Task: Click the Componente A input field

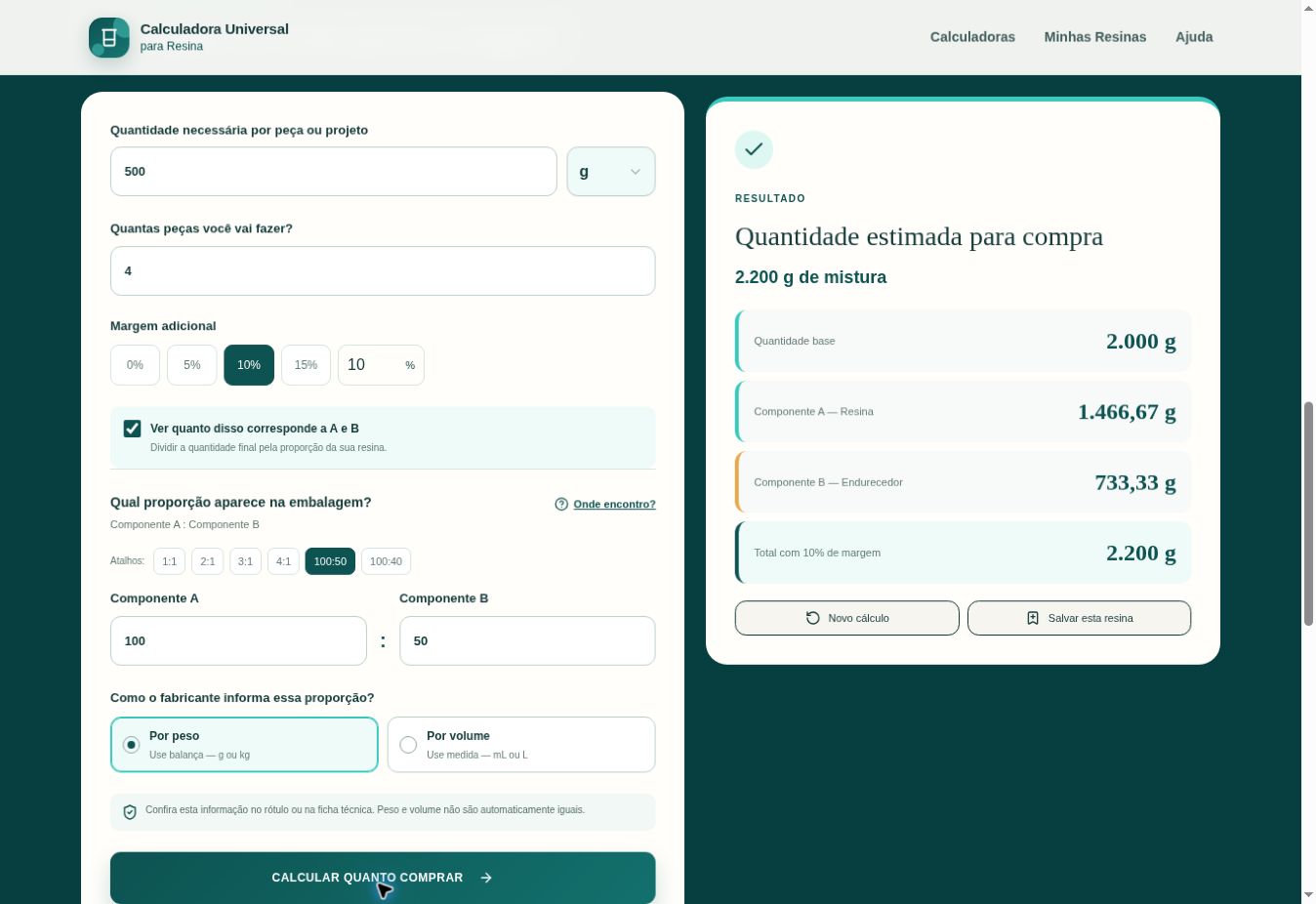Action: pos(238,641)
